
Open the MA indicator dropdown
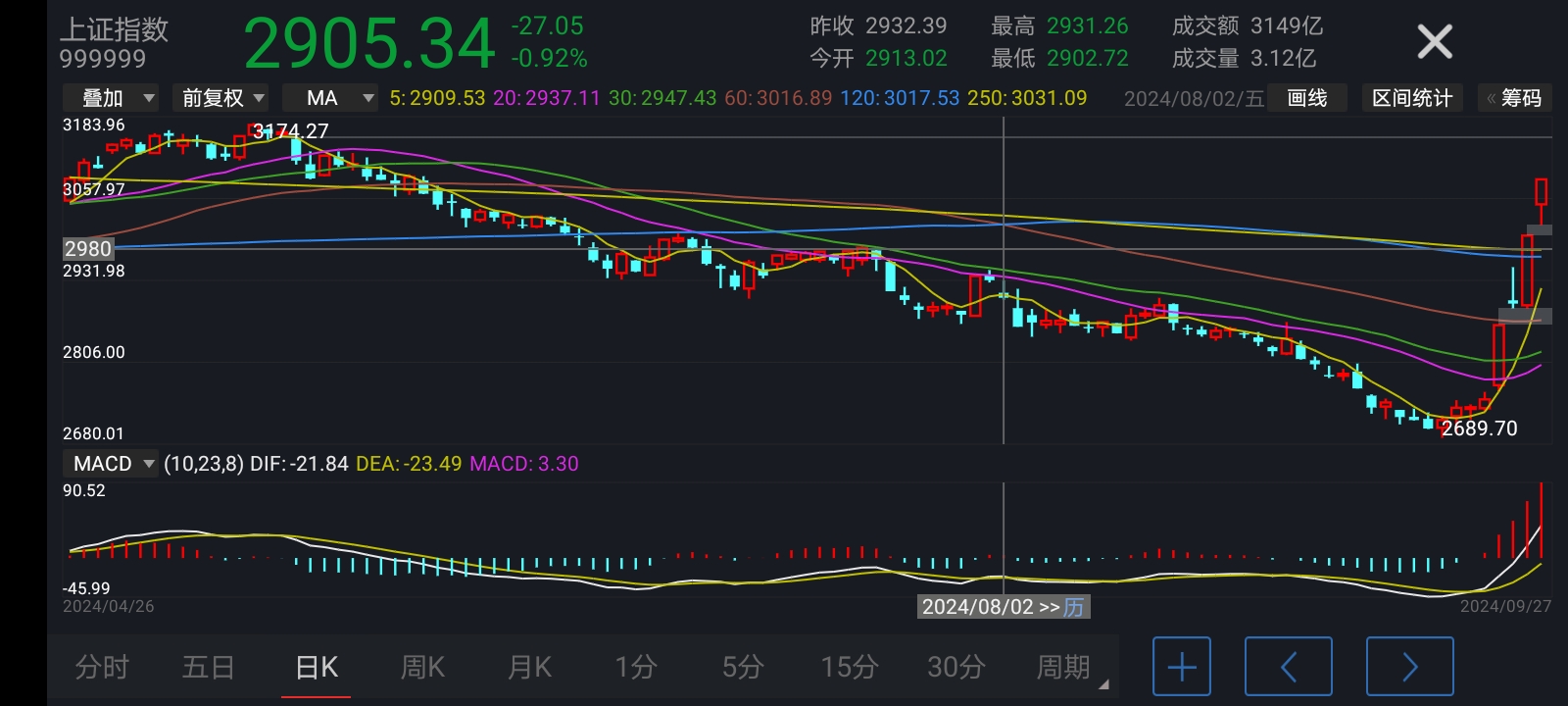(x=330, y=98)
